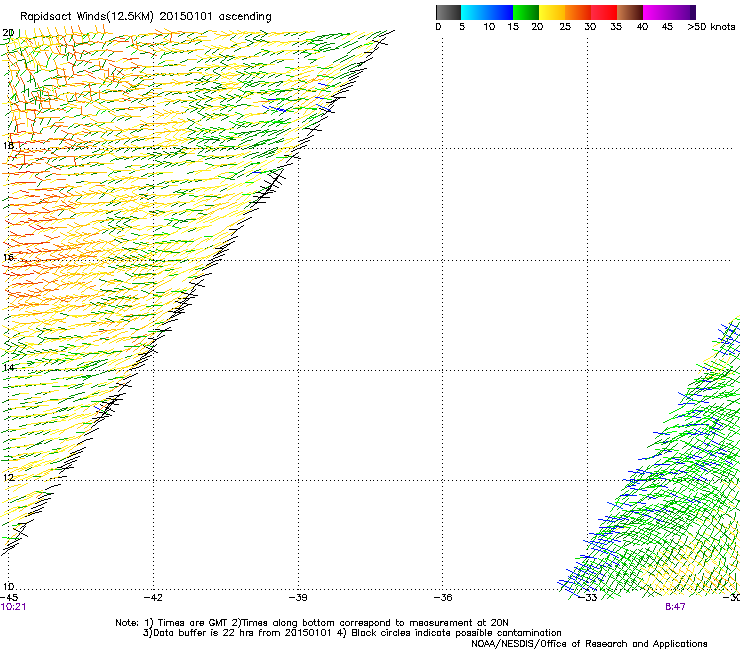Click the green 15-20 knots color segment

[526, 12]
